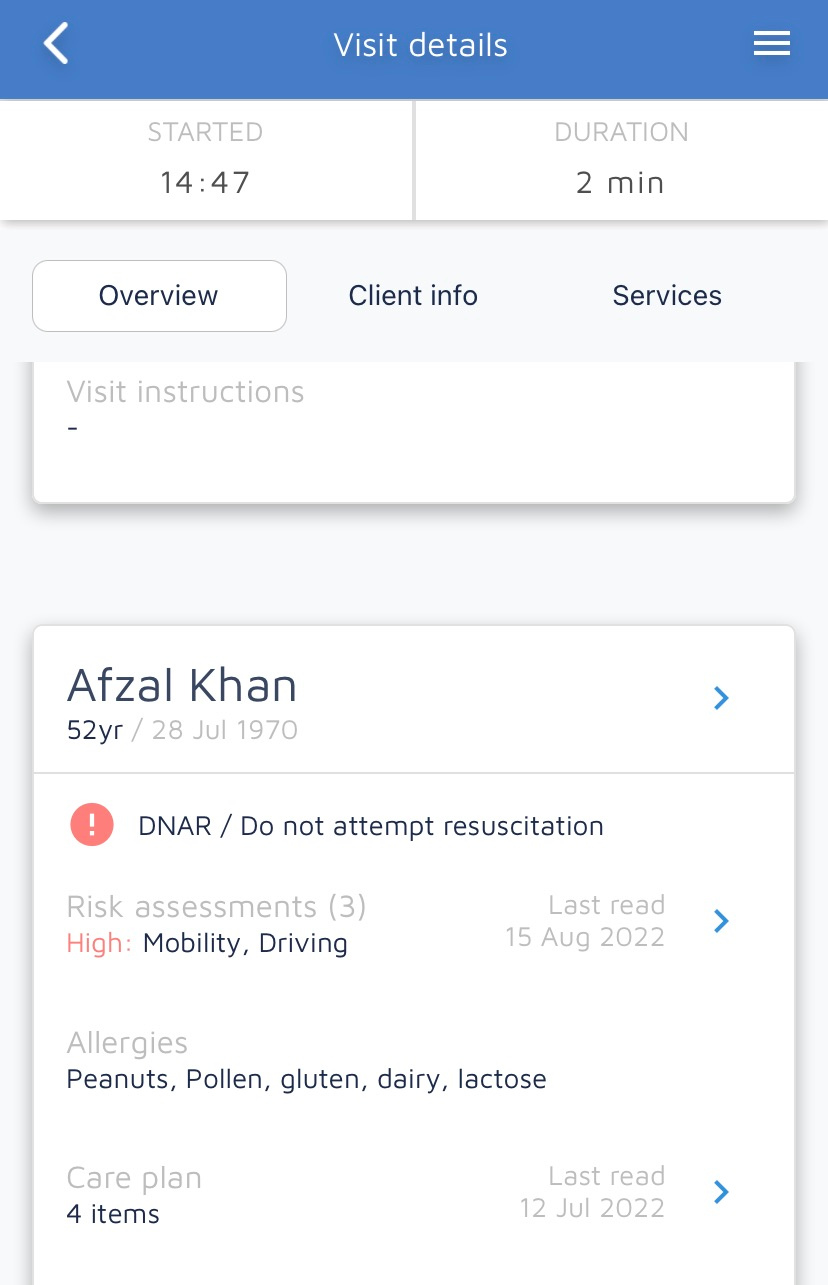The width and height of the screenshot is (828, 1285).
Task: Switch to the Client info tab
Action: [413, 296]
